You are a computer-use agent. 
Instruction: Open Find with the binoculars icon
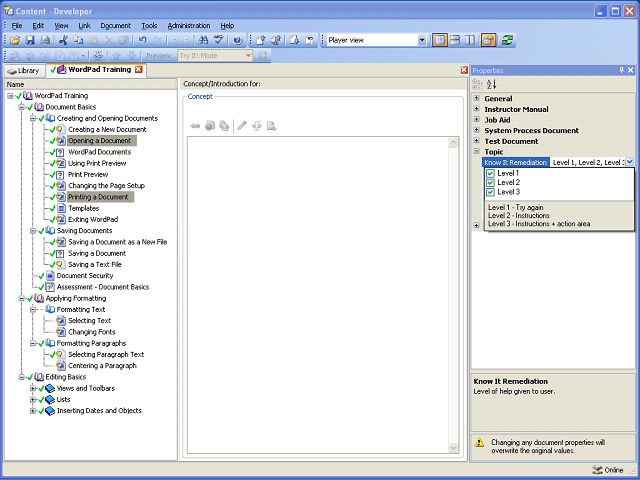203,40
